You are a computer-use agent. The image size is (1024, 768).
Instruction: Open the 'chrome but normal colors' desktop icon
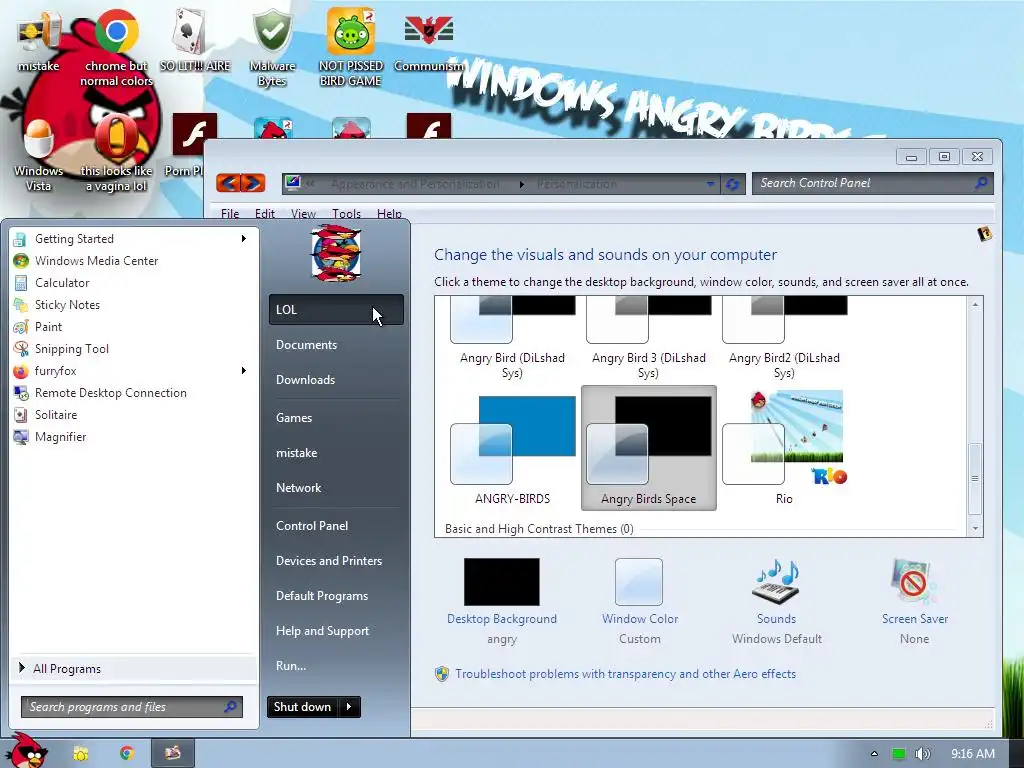tap(116, 47)
